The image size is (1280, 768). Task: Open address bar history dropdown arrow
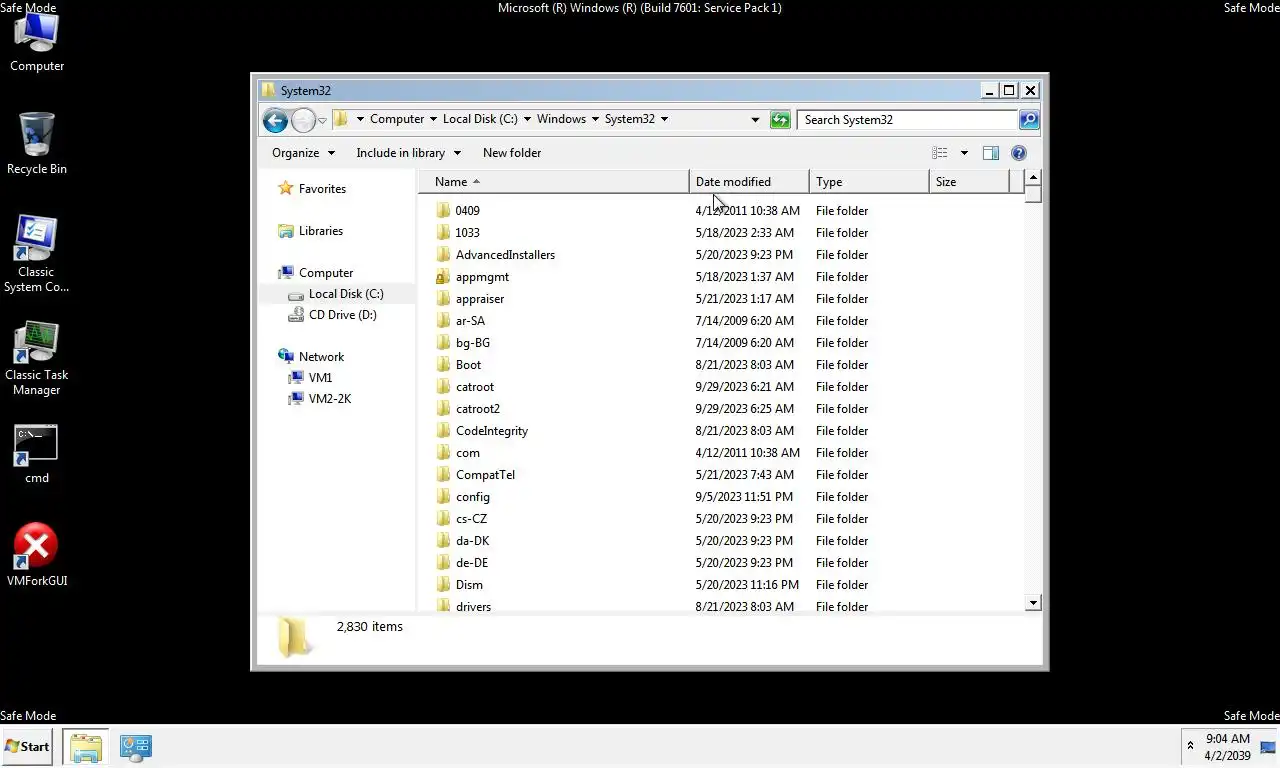point(755,120)
